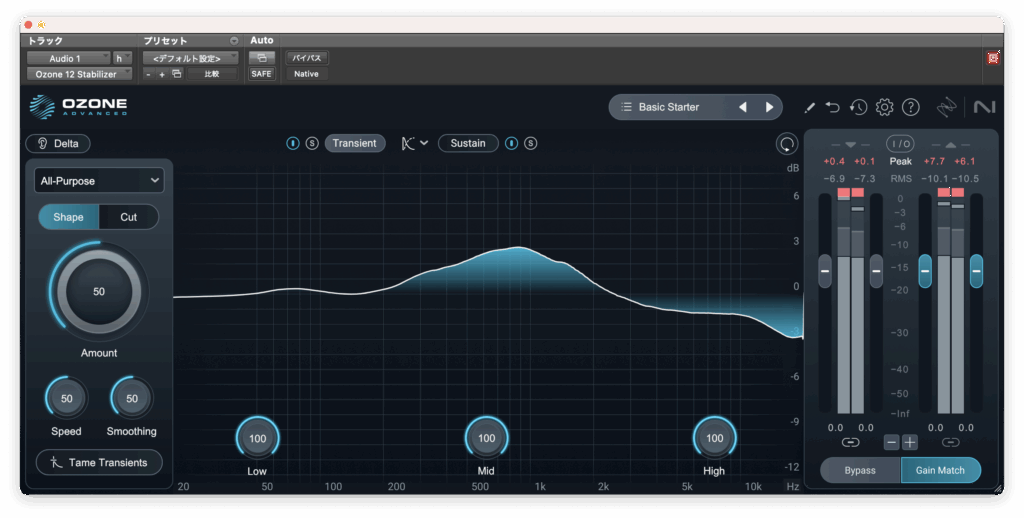The image size is (1024, 518).
Task: Open the help question mark icon
Action: [x=910, y=107]
